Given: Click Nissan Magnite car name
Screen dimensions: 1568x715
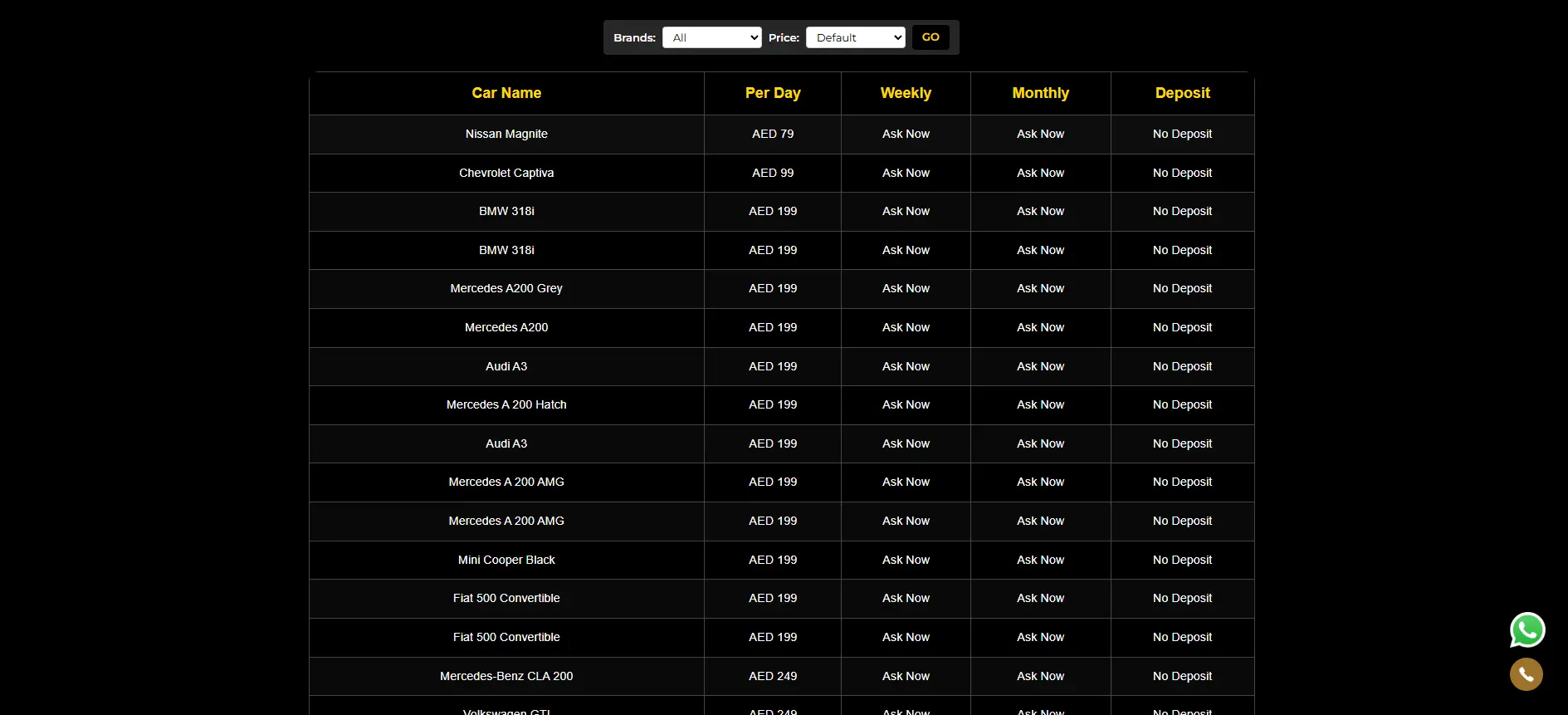Looking at the screenshot, I should click(506, 134).
